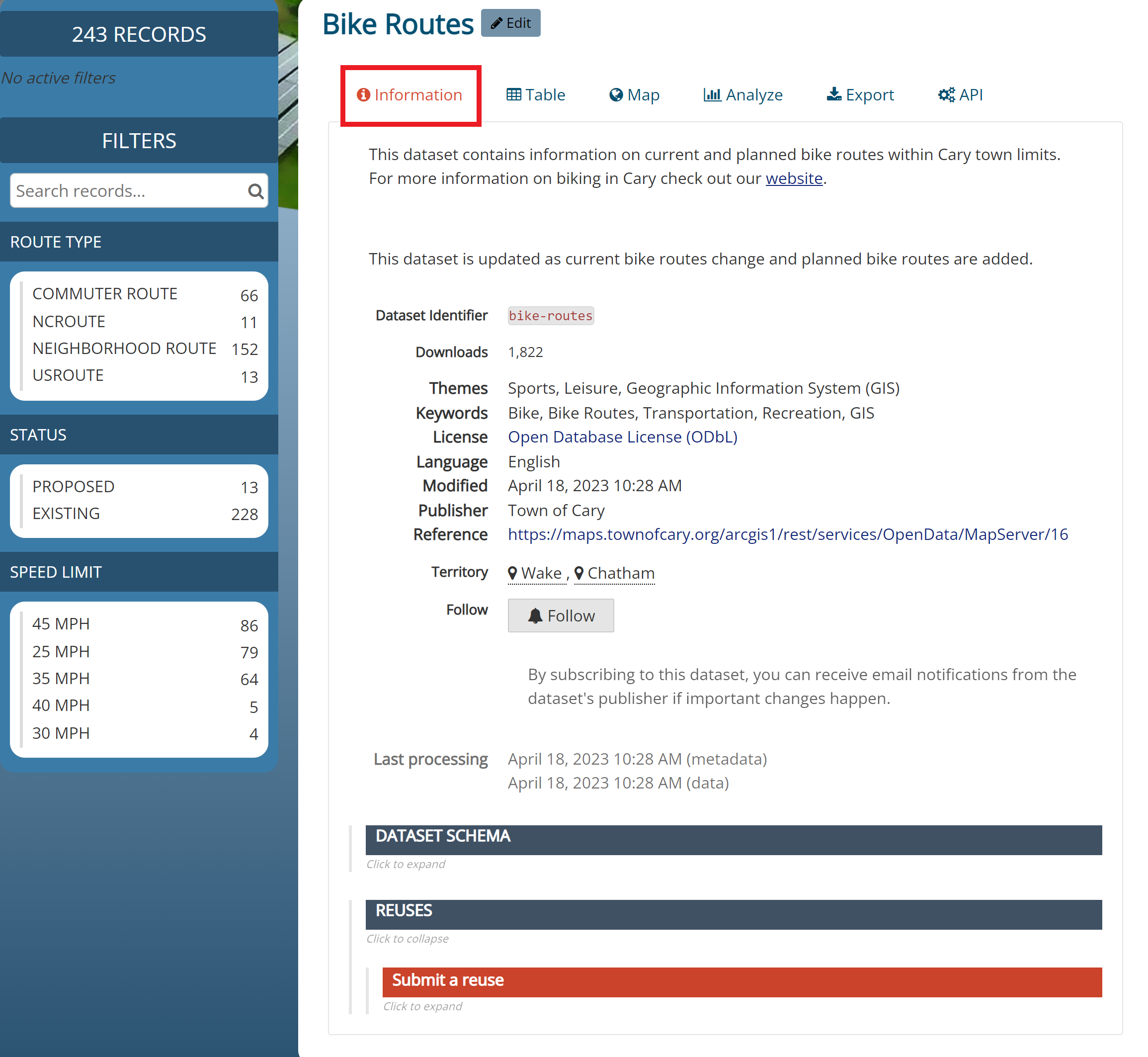Click the search magnifier icon
Screen dimensions: 1148x1057
coord(255,191)
